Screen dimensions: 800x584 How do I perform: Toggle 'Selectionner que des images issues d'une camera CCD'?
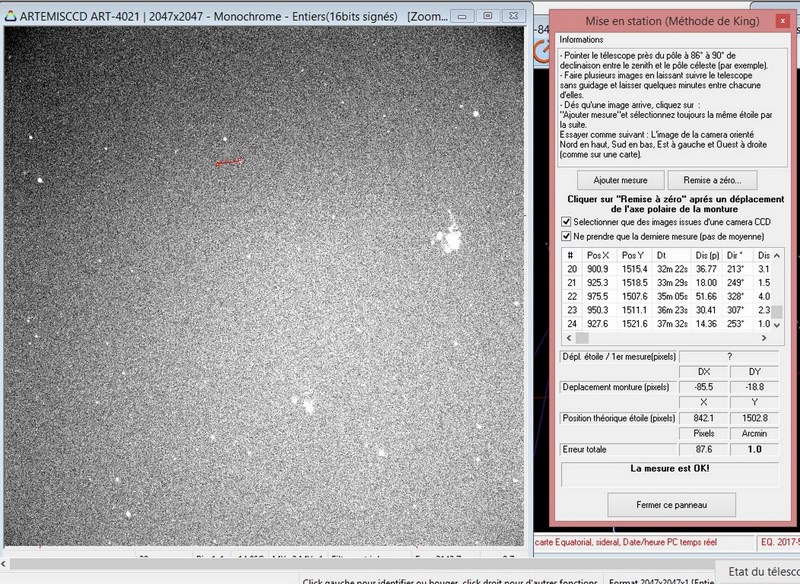point(568,220)
